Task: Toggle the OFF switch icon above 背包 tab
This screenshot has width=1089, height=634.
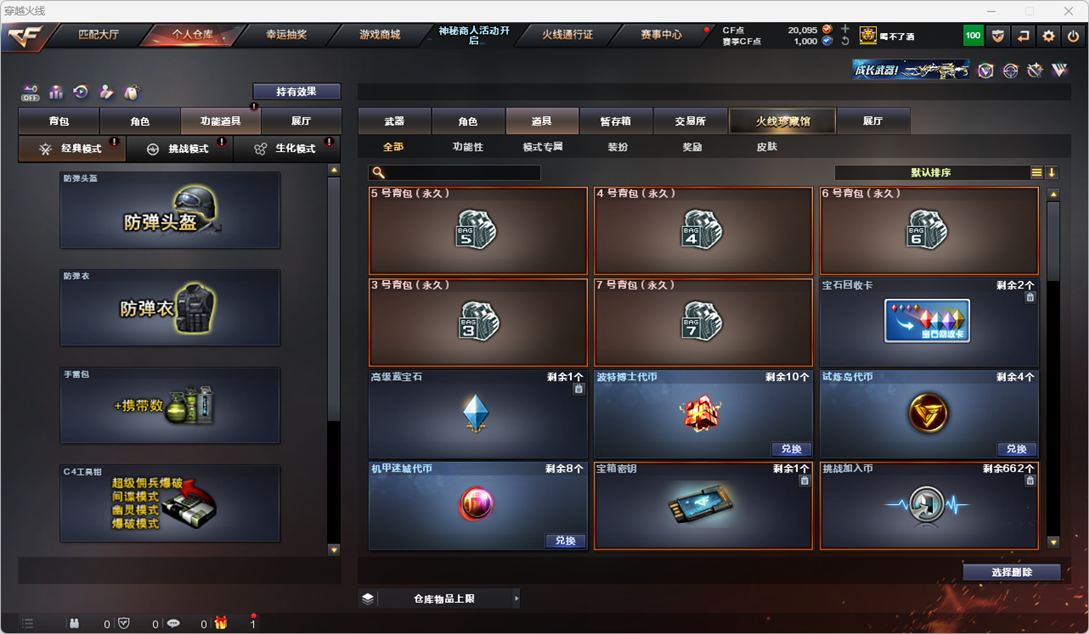Action: 30,92
